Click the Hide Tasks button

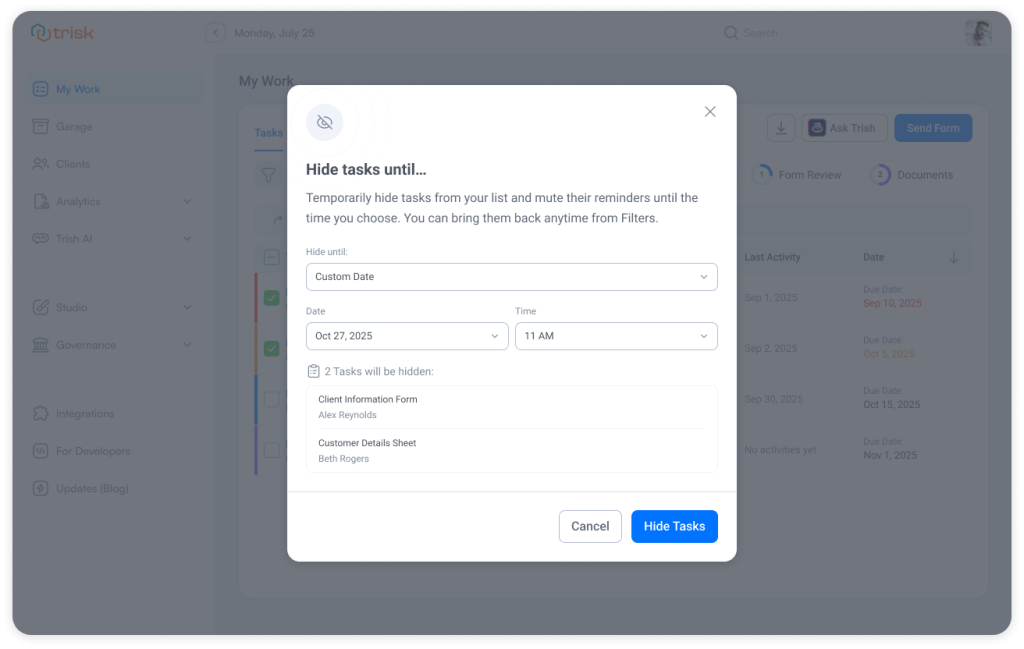point(674,526)
